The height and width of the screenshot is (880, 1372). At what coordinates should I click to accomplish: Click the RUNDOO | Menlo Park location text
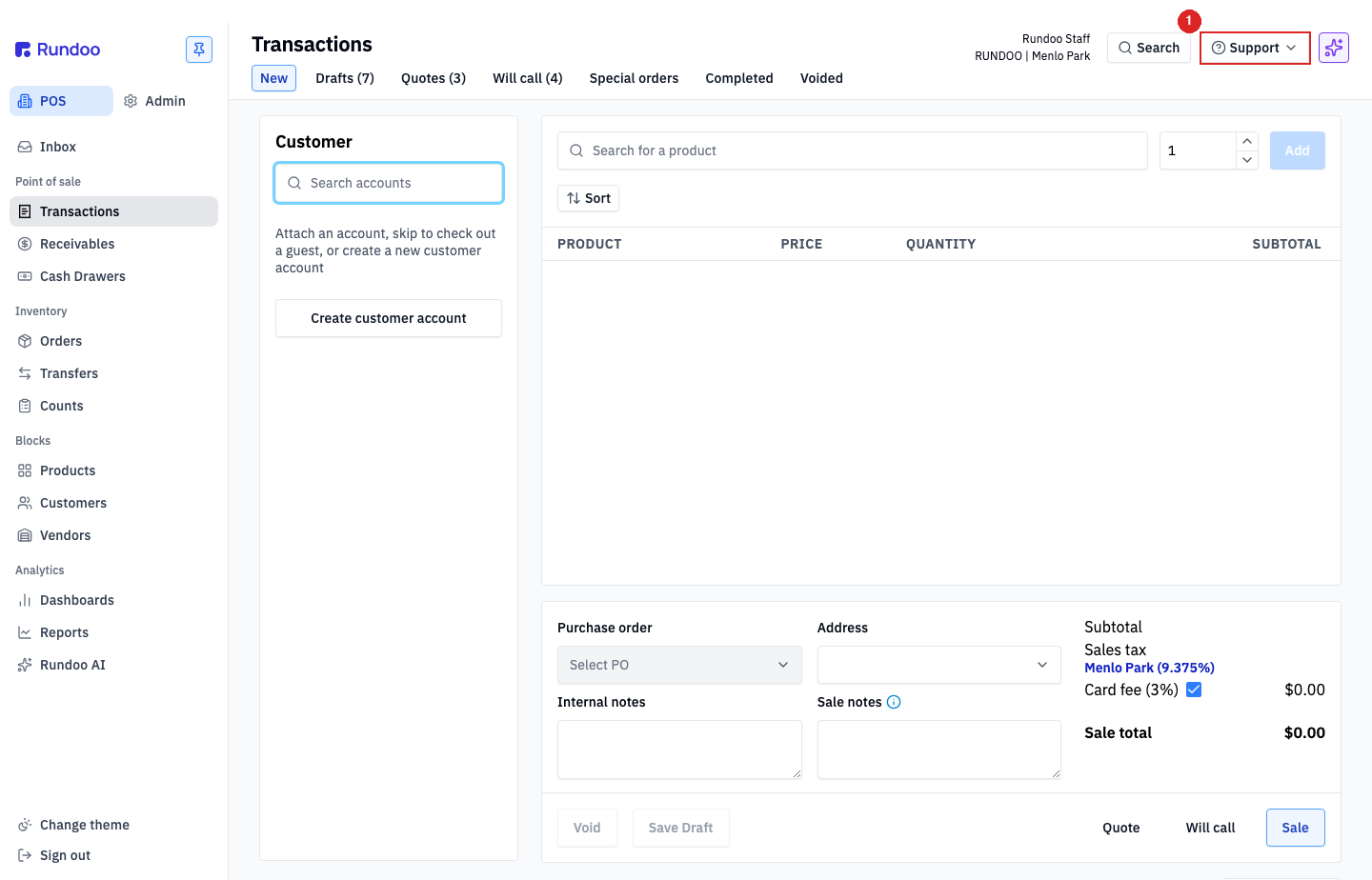(1032, 56)
